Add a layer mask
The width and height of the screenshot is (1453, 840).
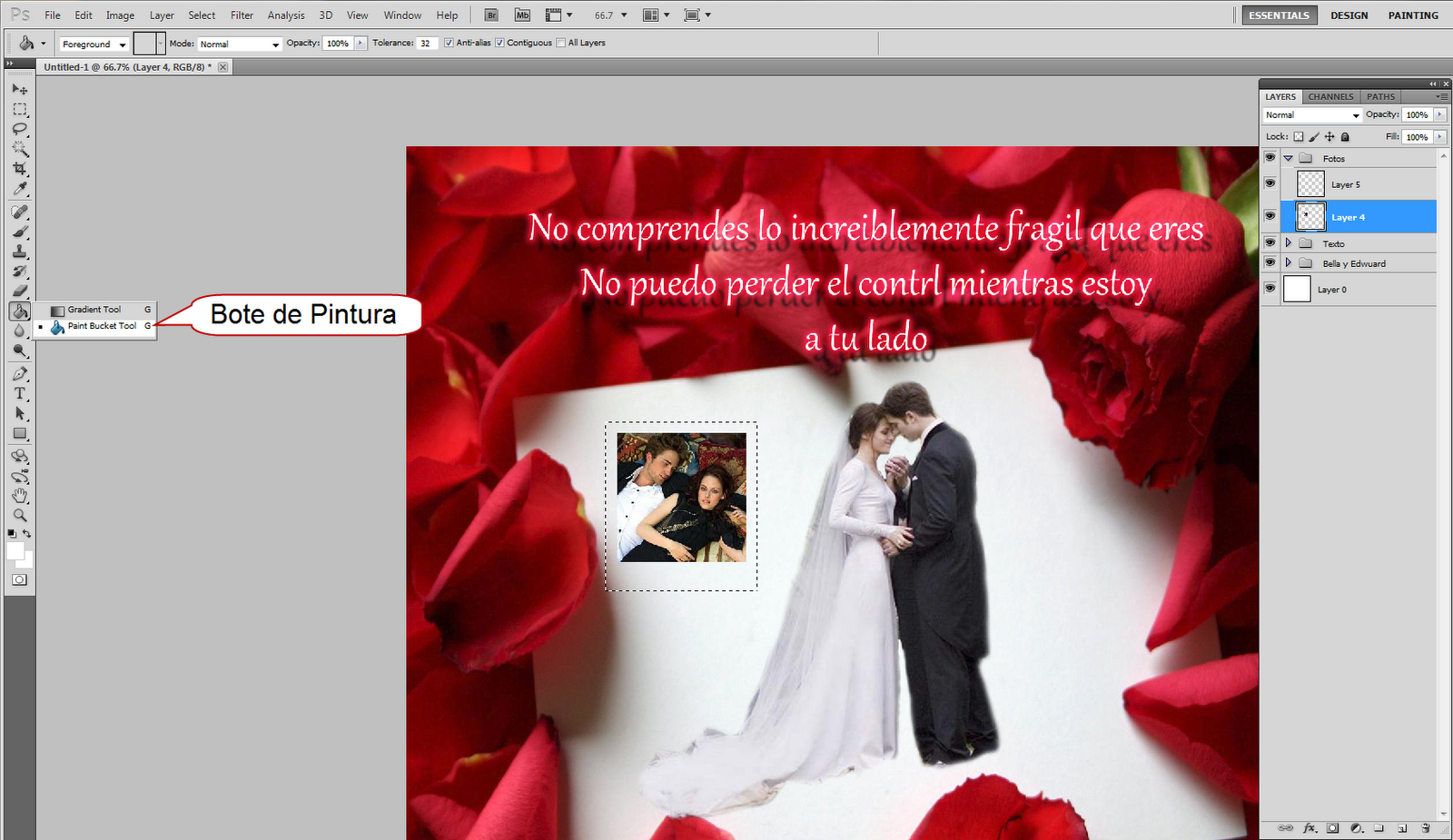pos(1332,828)
